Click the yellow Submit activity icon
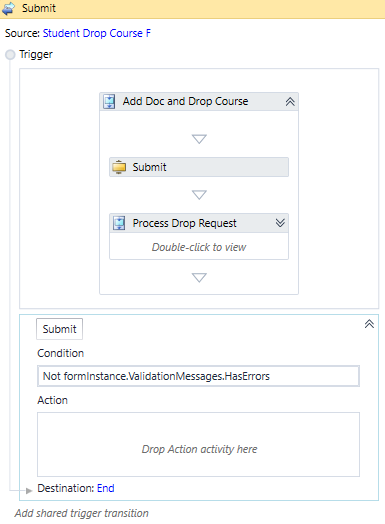Viewport: 385px width, 524px height. [x=119, y=167]
